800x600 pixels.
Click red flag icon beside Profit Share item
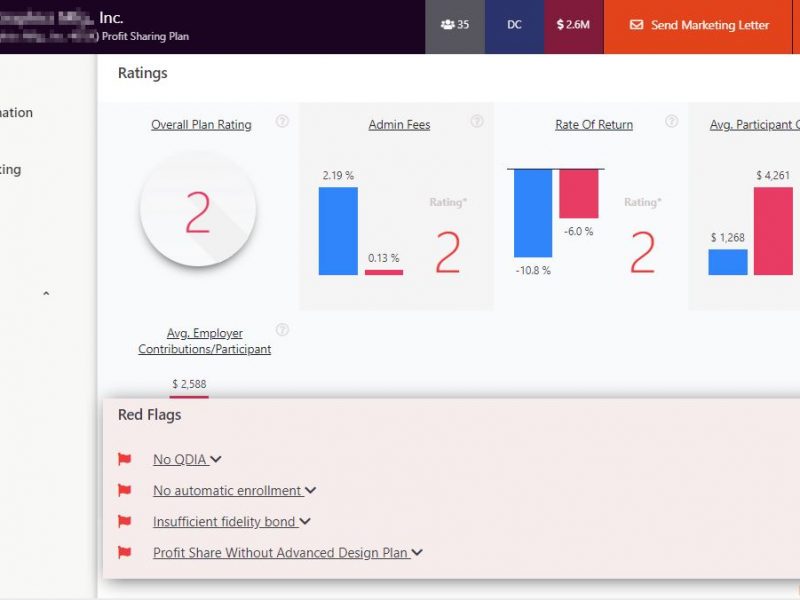(125, 553)
